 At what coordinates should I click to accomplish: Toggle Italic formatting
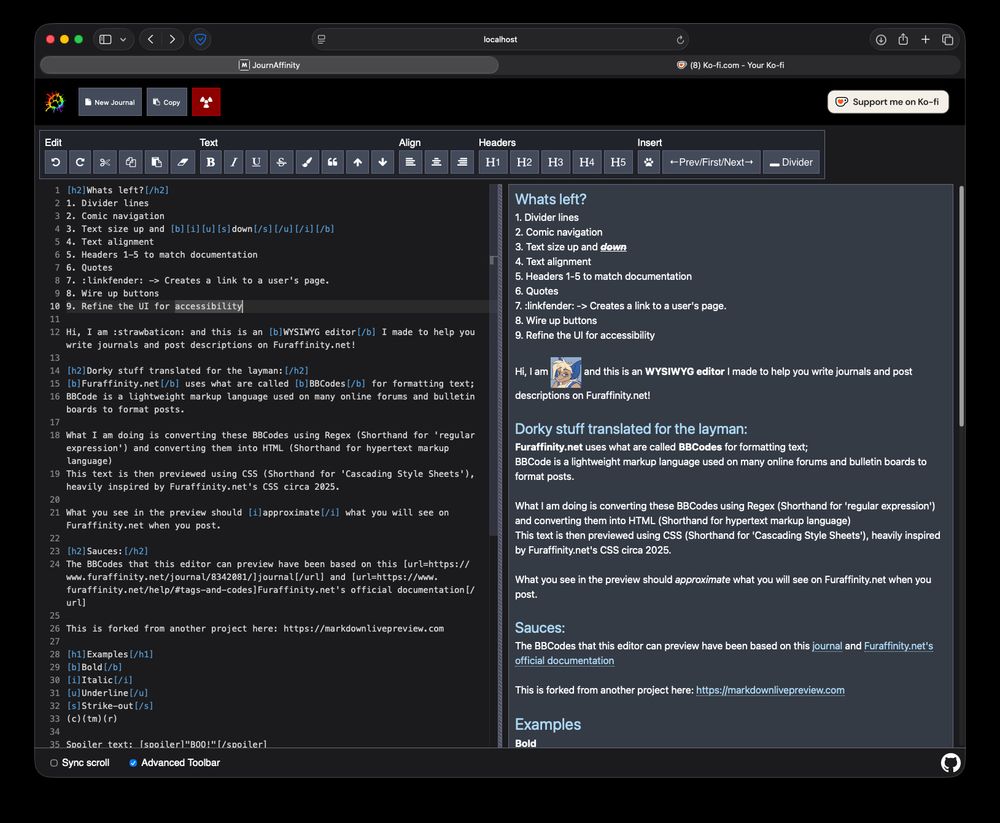(233, 162)
